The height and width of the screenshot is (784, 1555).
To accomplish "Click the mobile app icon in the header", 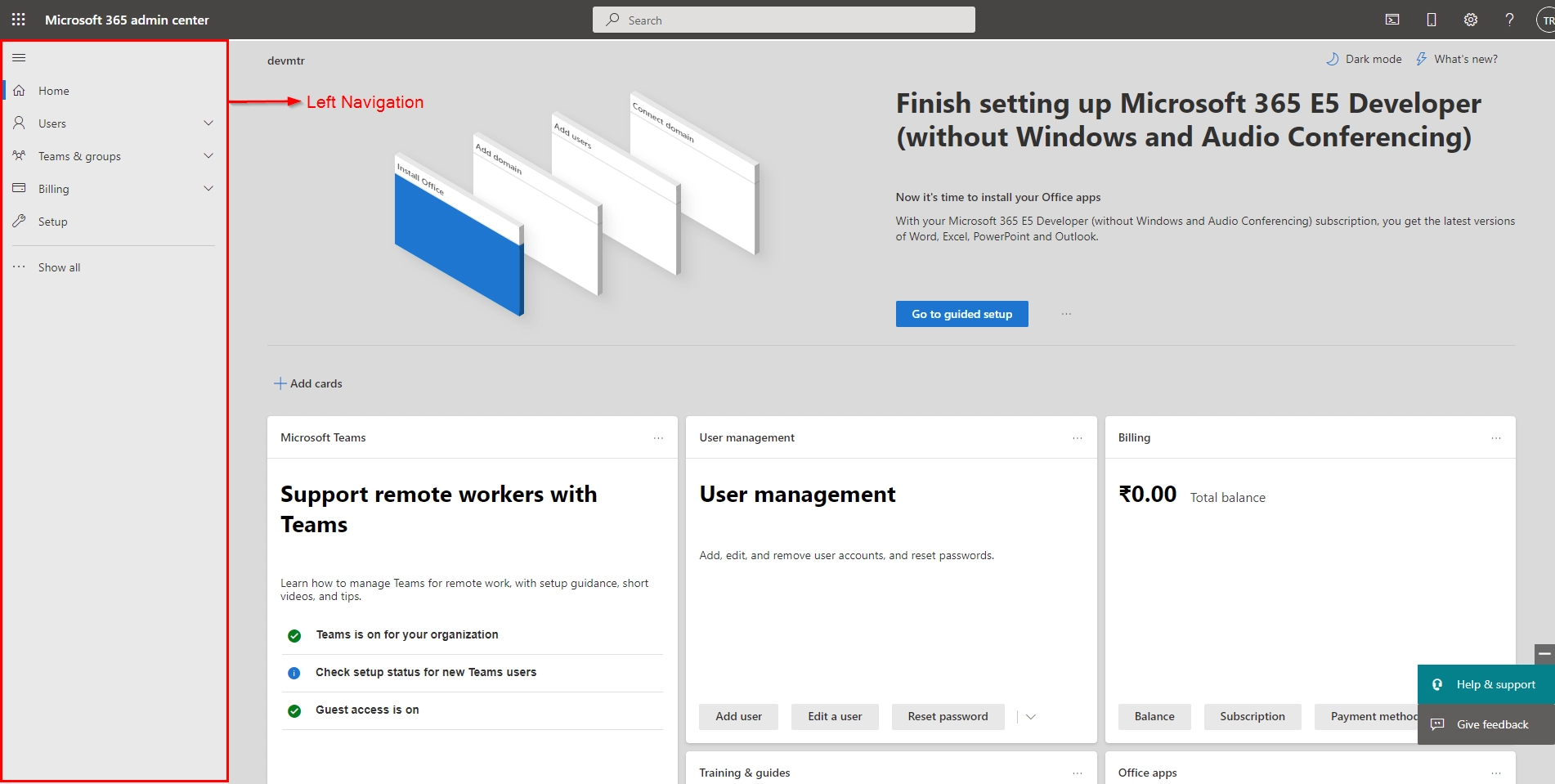I will click(x=1432, y=20).
